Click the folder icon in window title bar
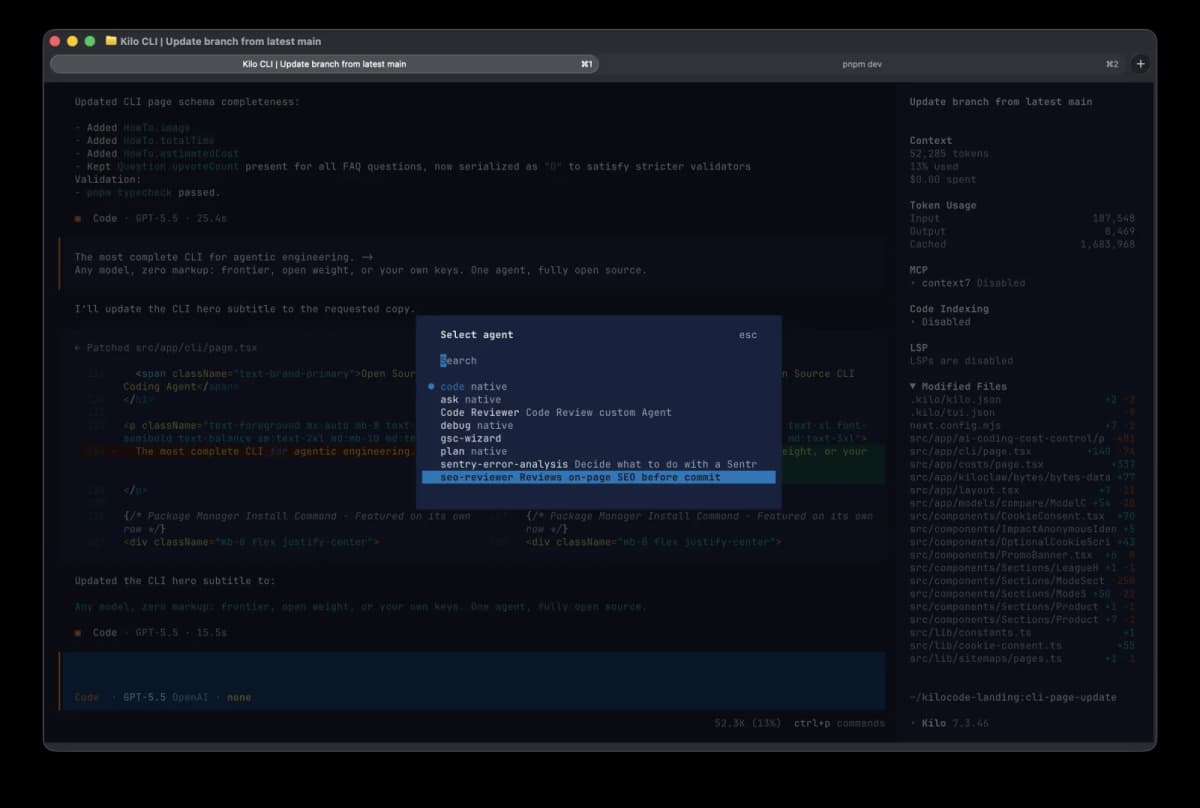 [111, 41]
